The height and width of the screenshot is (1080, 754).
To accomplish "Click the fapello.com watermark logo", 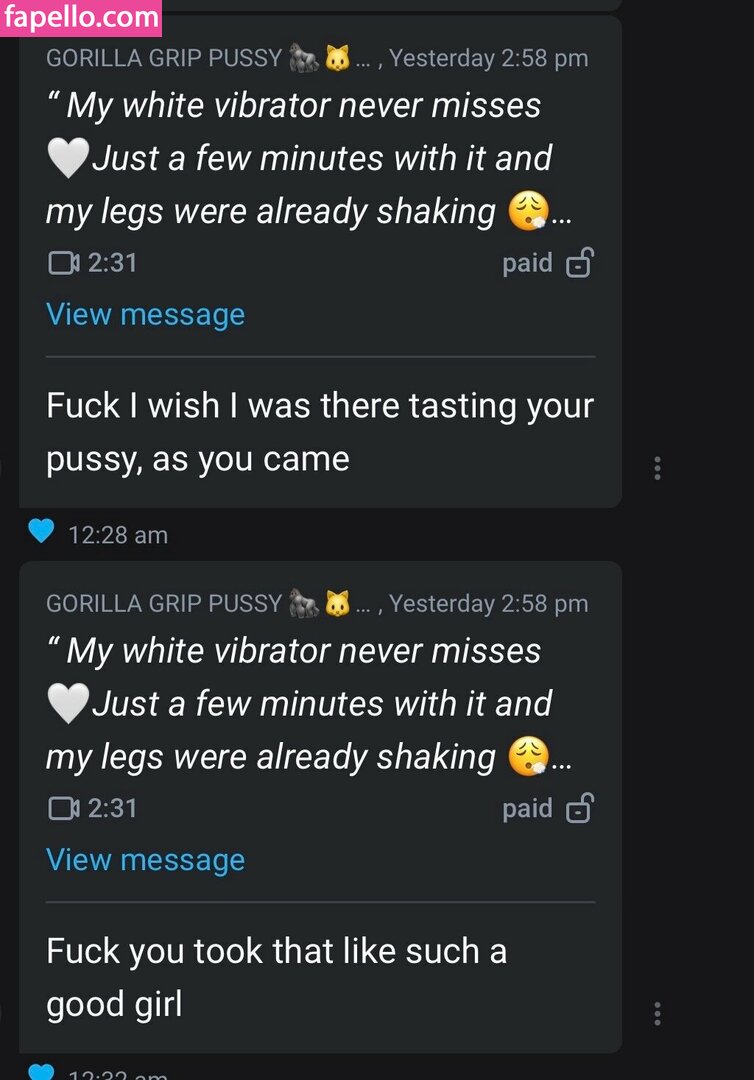I will pyautogui.click(x=80, y=18).
